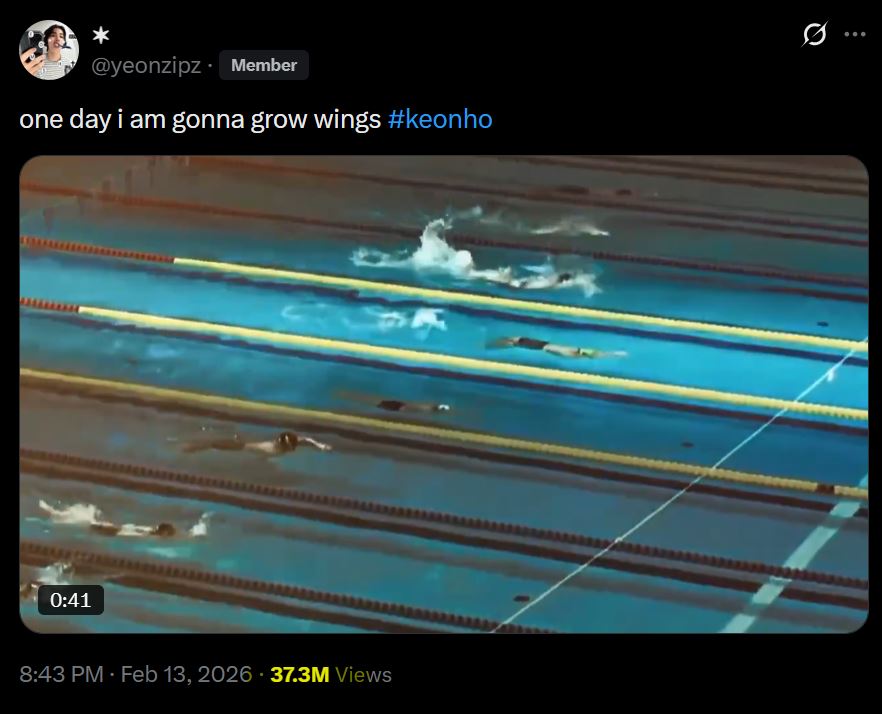Click the Feb 13, 2026 date
The width and height of the screenshot is (882, 714).
[186, 674]
